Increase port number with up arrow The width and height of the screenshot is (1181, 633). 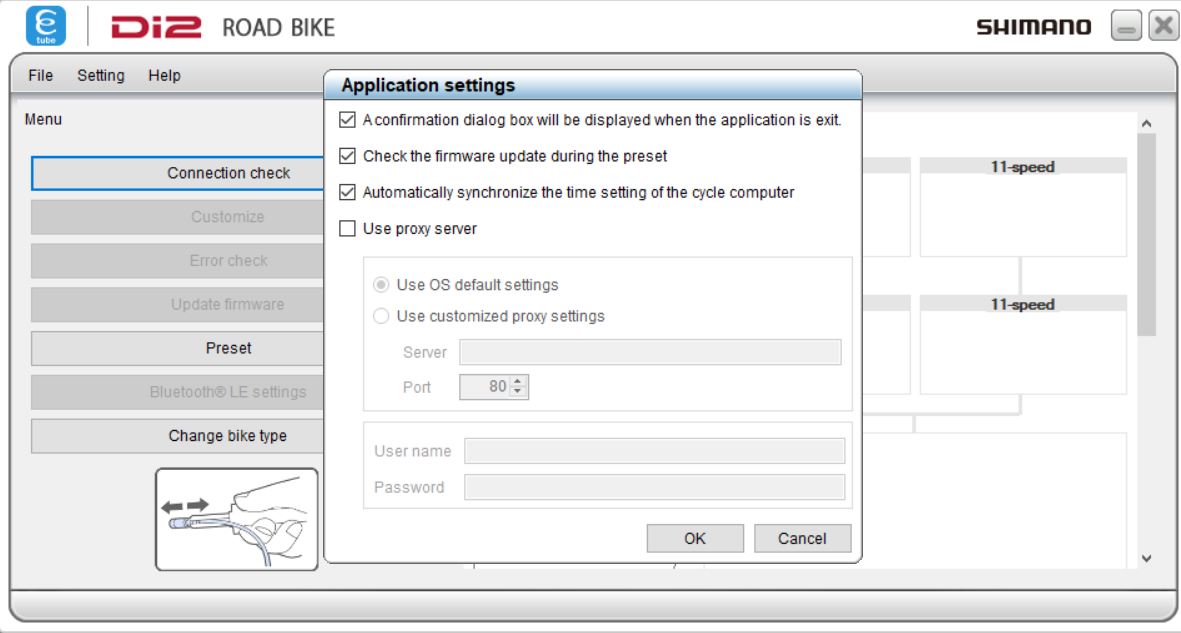[518, 381]
